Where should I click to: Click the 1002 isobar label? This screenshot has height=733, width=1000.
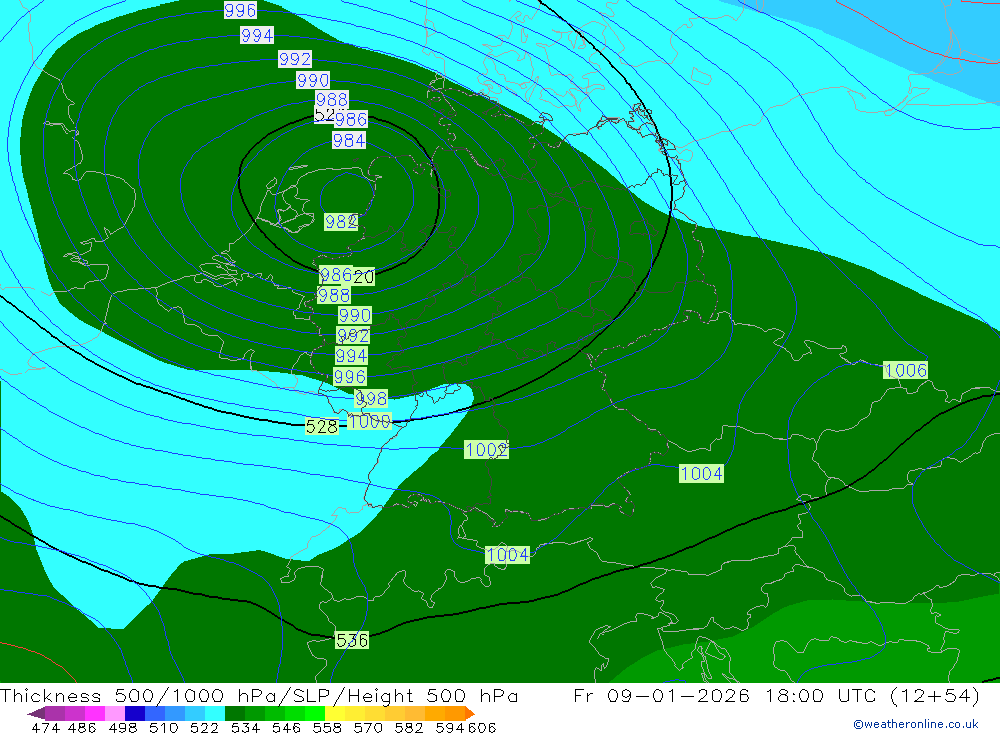[x=486, y=450]
